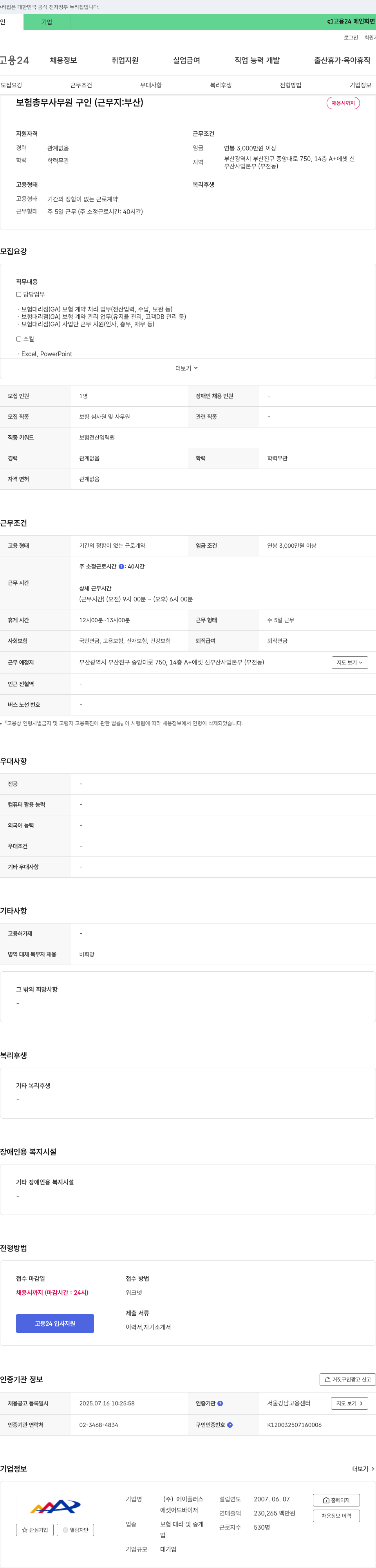Click the 근무 예정지 address text
The height and width of the screenshot is (1568, 376).
click(x=172, y=662)
